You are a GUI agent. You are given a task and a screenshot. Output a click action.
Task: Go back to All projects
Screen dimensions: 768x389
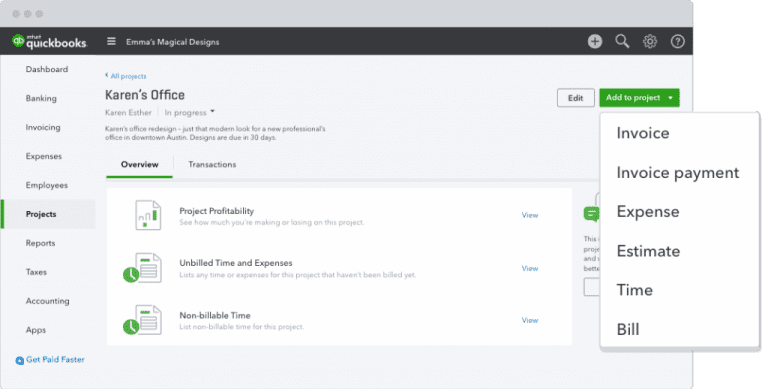point(126,76)
